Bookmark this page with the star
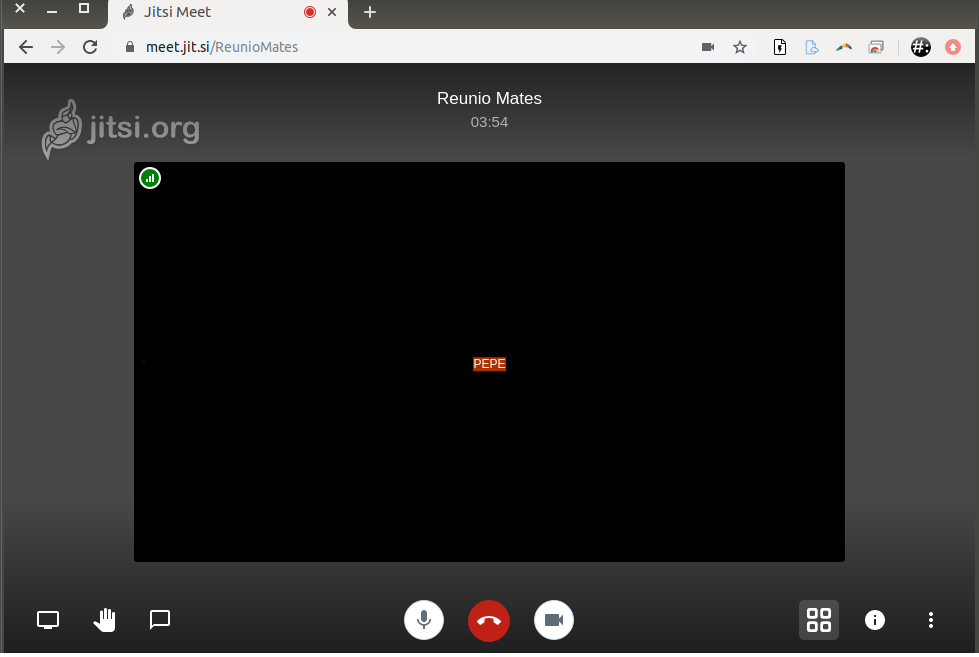This screenshot has width=979, height=657. tap(740, 47)
